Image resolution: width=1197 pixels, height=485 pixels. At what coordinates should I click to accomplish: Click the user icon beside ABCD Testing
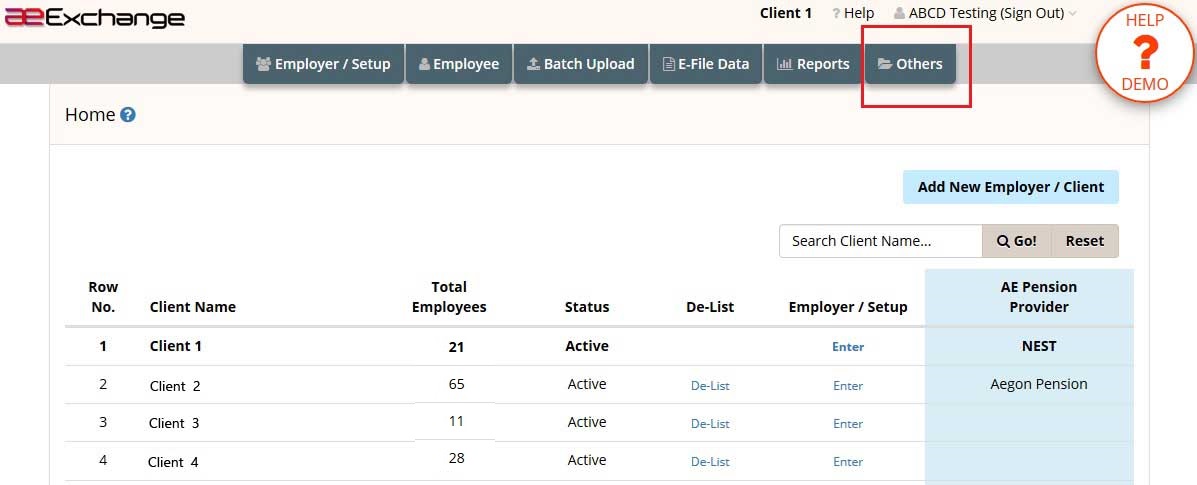click(899, 14)
